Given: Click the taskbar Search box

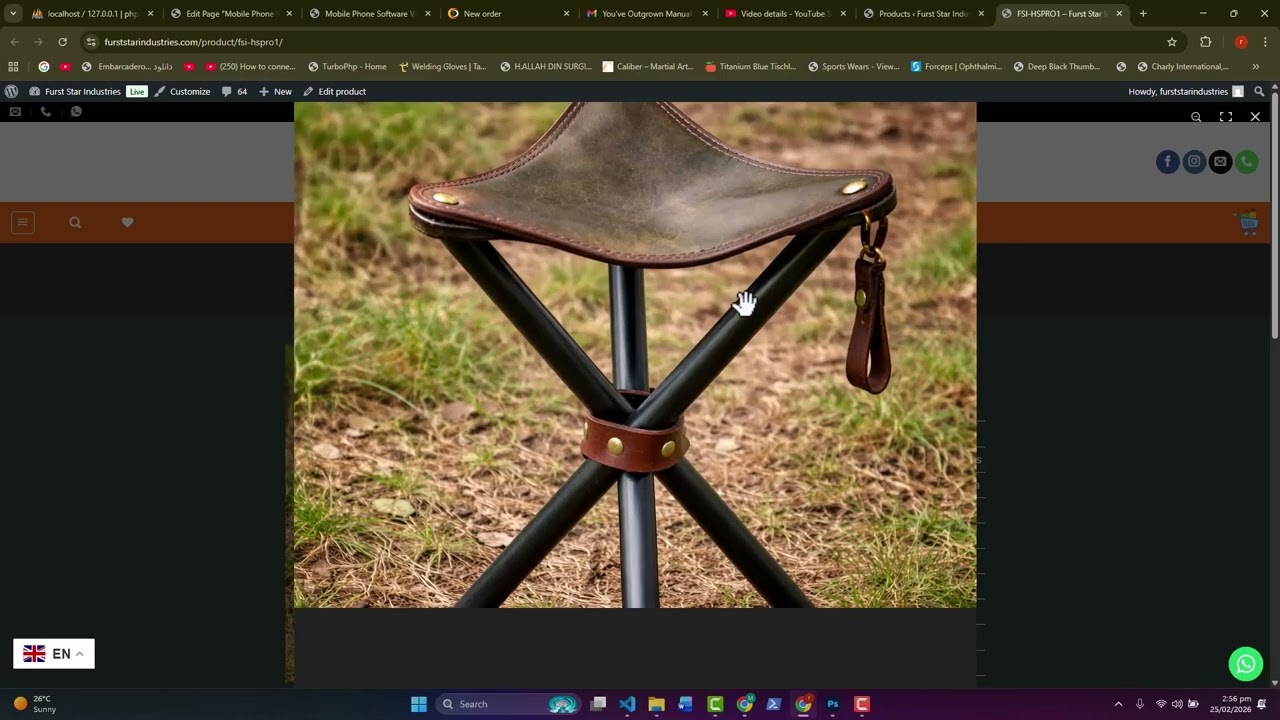Looking at the screenshot, I should [511, 704].
